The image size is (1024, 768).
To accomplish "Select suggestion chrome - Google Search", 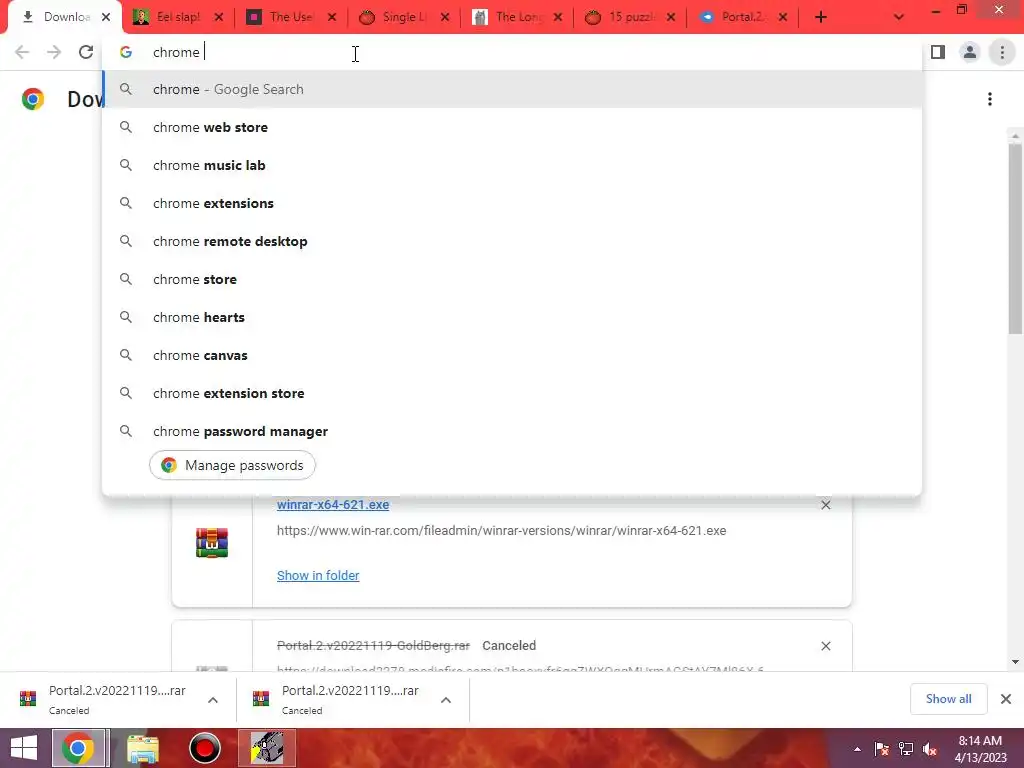I will pos(512,89).
